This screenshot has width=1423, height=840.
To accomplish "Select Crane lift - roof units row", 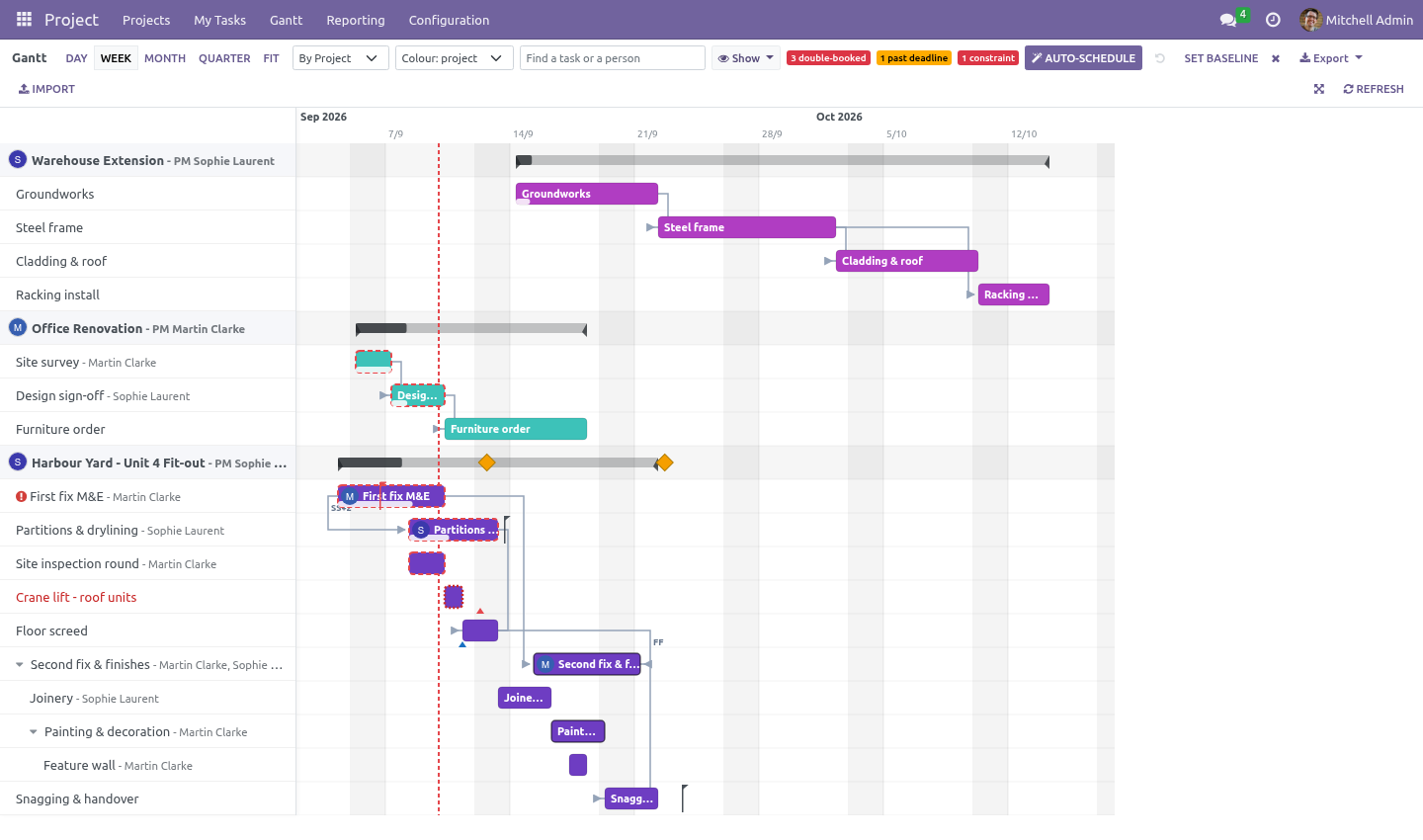I will point(148,597).
